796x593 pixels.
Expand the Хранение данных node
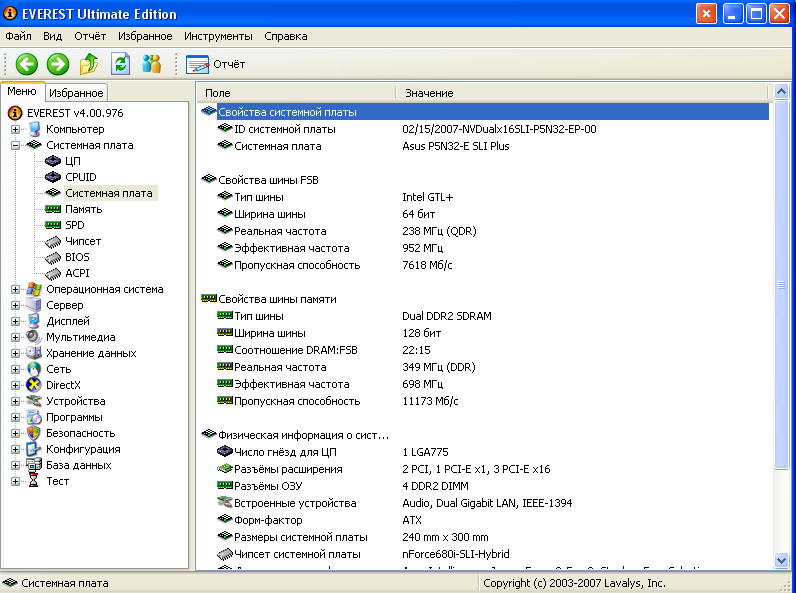coord(15,353)
